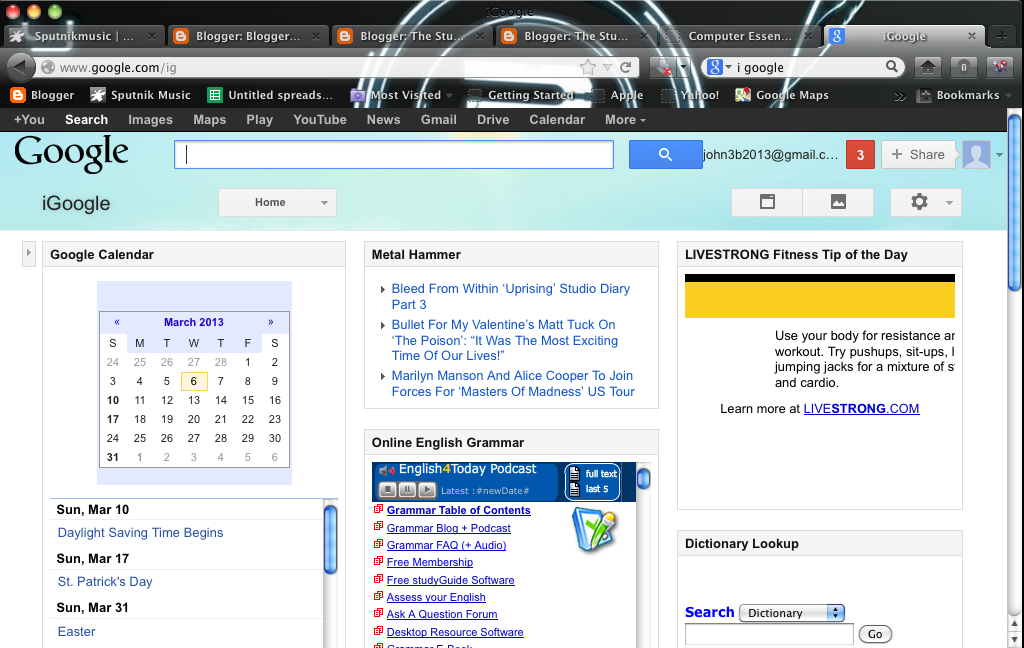Open the iGoogle theme picture icon
Screen dimensions: 1024x648
pyautogui.click(x=839, y=202)
